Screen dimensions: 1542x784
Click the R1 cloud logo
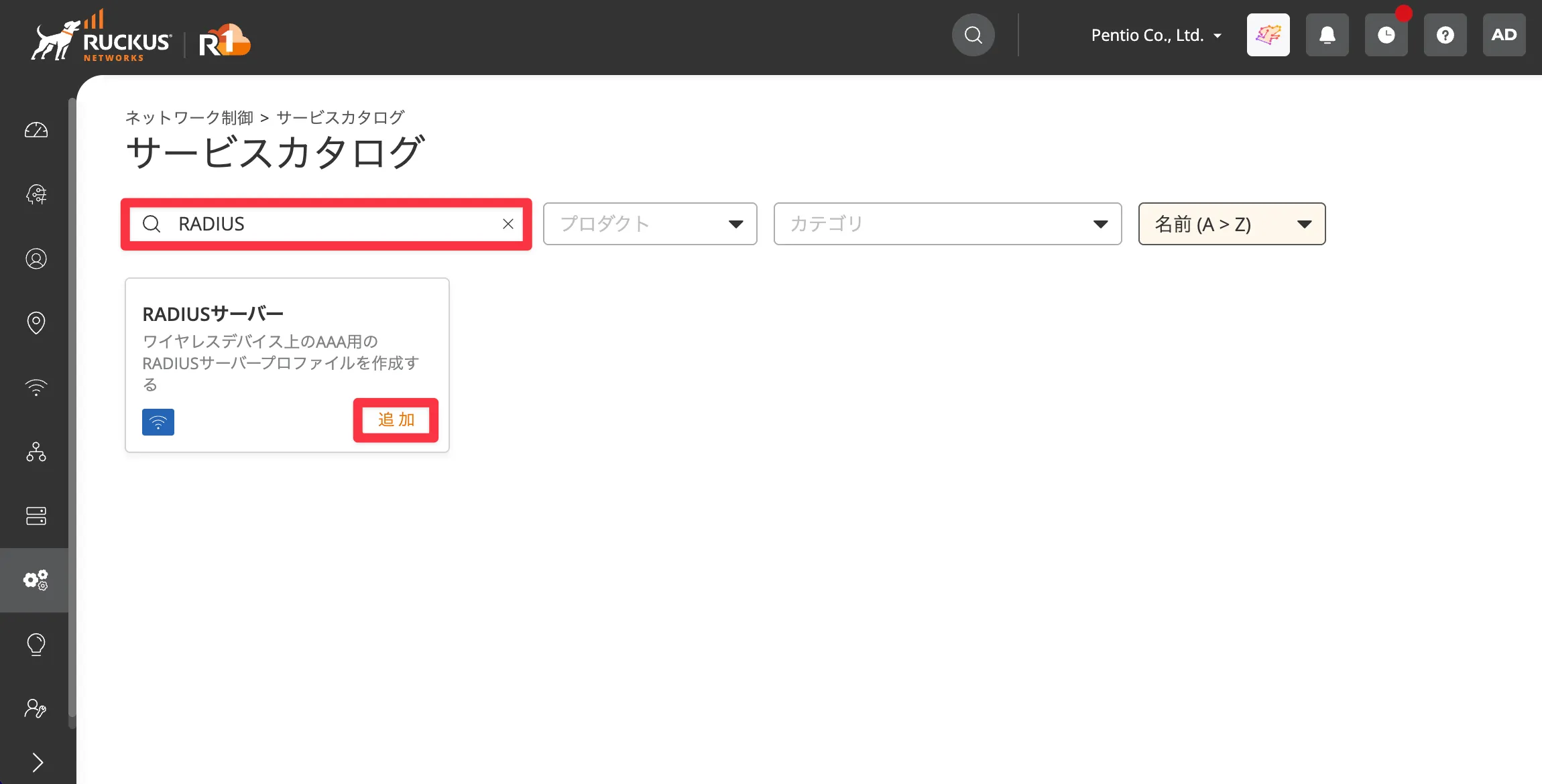[x=225, y=40]
